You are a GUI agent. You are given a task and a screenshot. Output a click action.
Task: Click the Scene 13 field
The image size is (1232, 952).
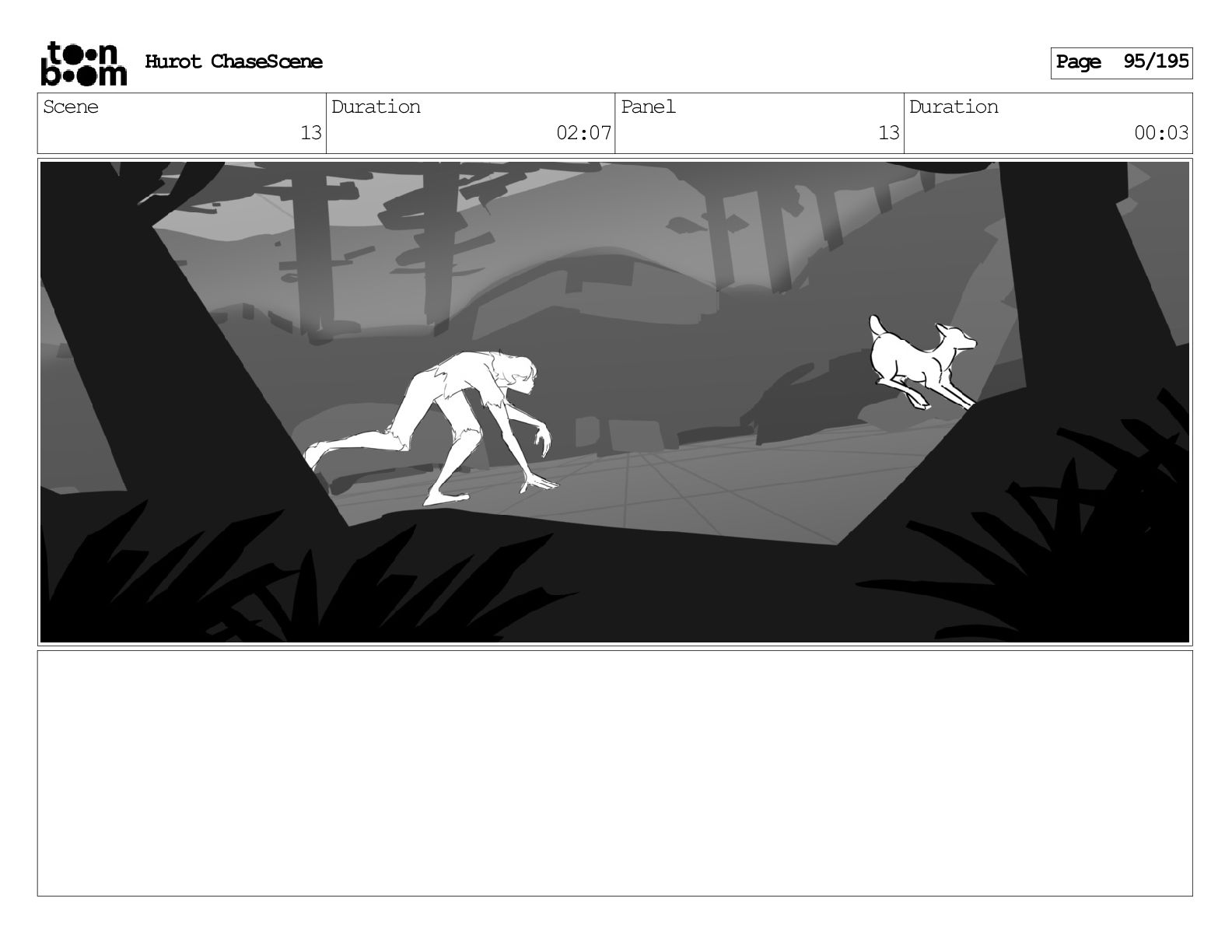(x=182, y=123)
